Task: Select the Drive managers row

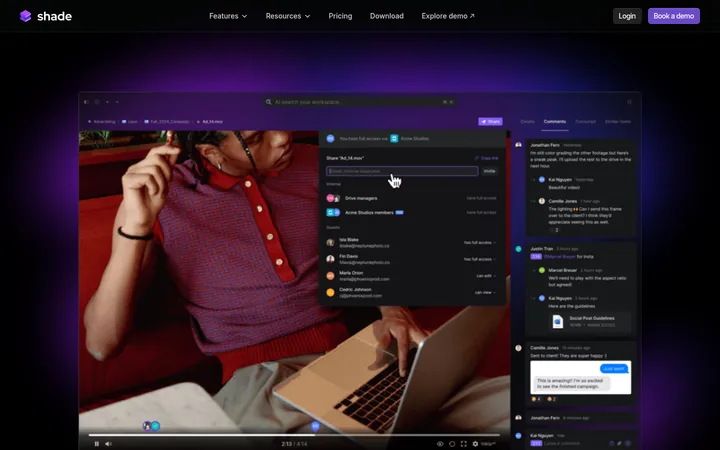Action: [411, 198]
